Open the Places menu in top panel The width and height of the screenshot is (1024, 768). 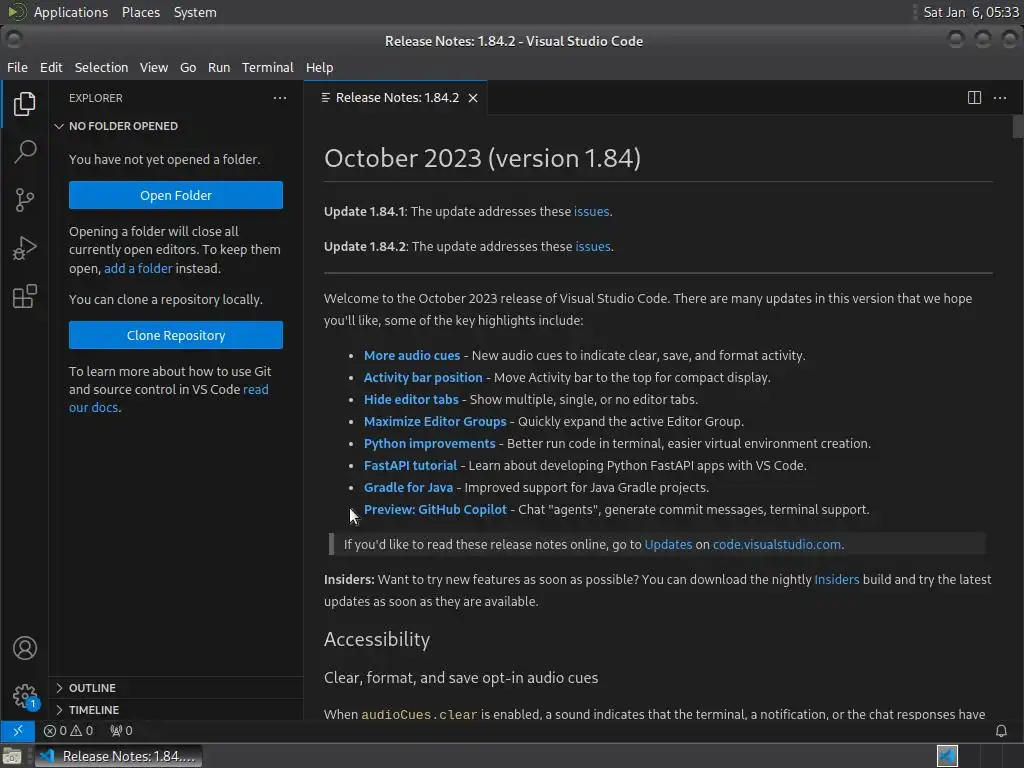tap(140, 12)
